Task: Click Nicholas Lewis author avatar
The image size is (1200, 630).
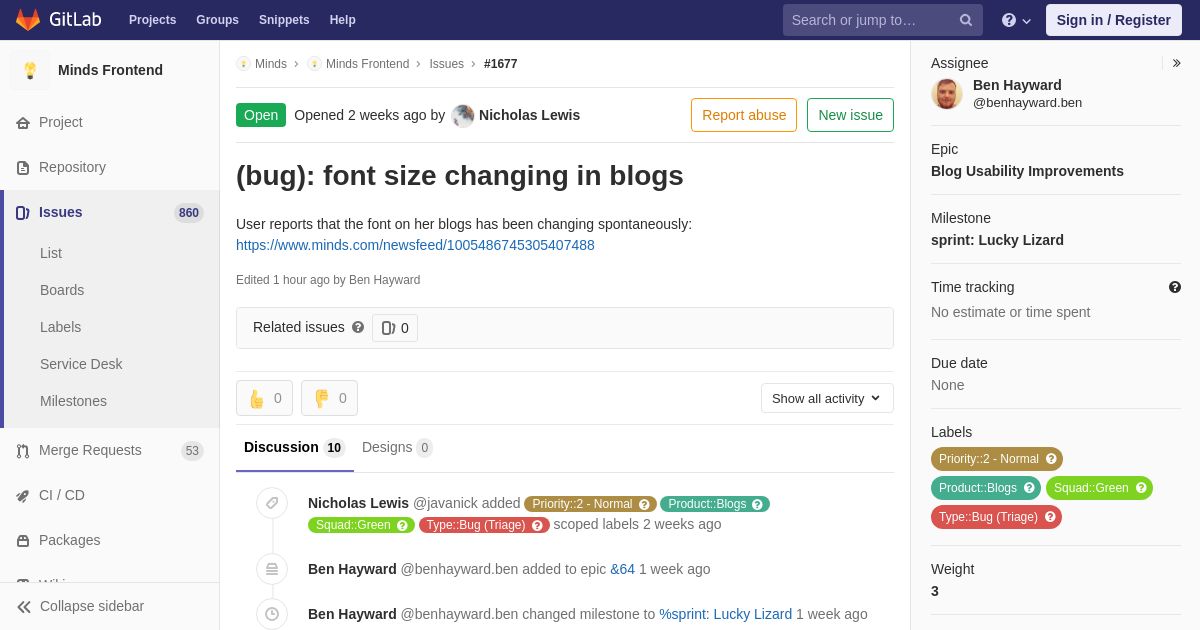Action: pos(463,115)
